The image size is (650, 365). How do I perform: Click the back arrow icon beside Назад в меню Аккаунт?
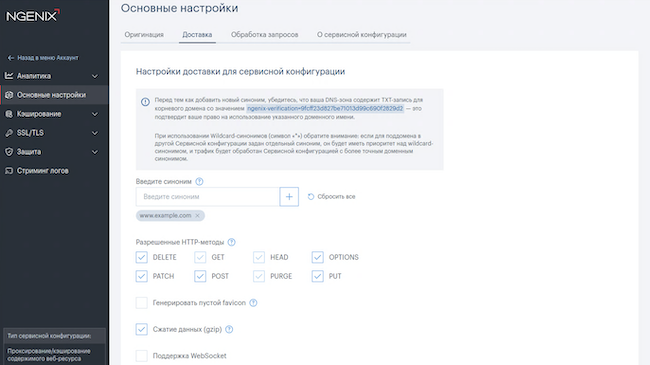point(11,58)
